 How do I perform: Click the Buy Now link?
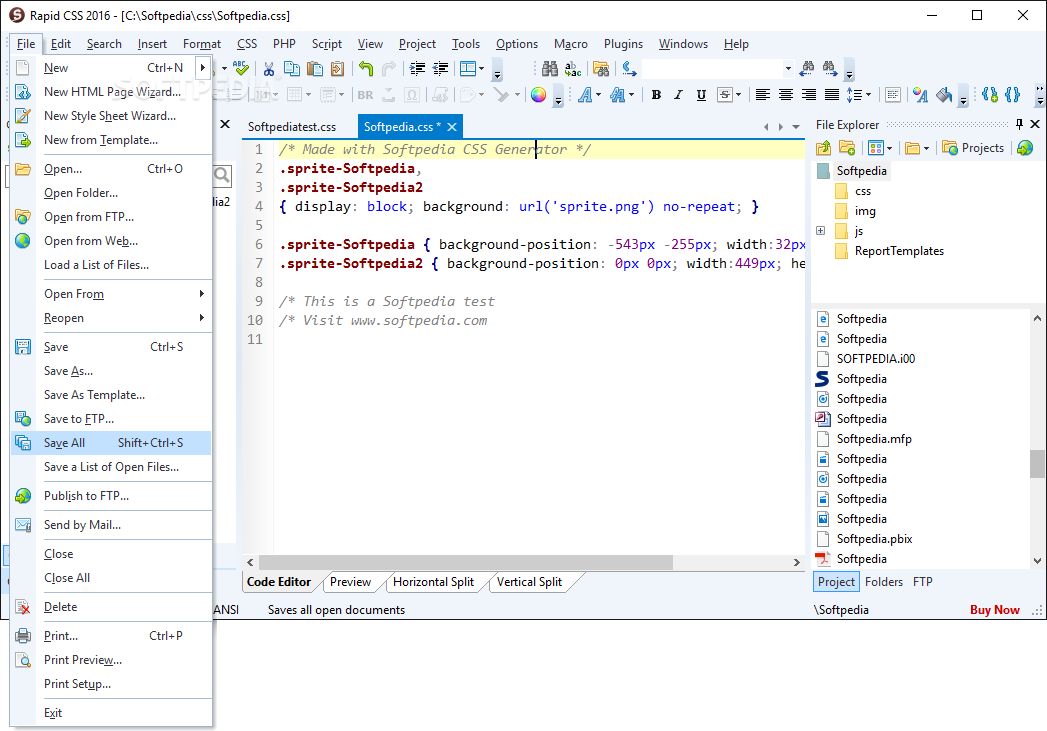pyautogui.click(x=994, y=610)
